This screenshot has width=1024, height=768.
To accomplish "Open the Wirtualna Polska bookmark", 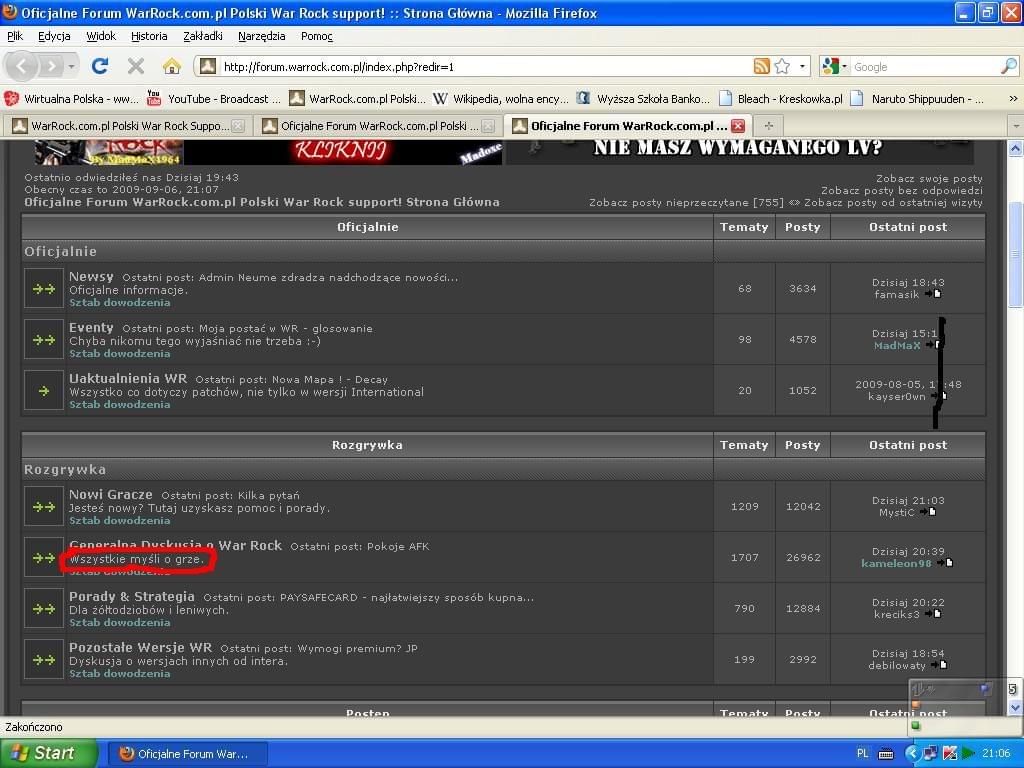I will pos(71,99).
